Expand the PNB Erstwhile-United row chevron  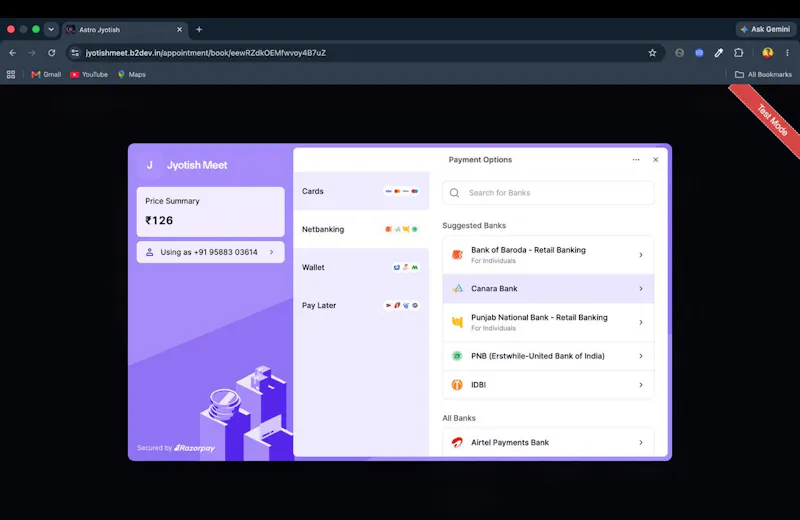(x=641, y=356)
